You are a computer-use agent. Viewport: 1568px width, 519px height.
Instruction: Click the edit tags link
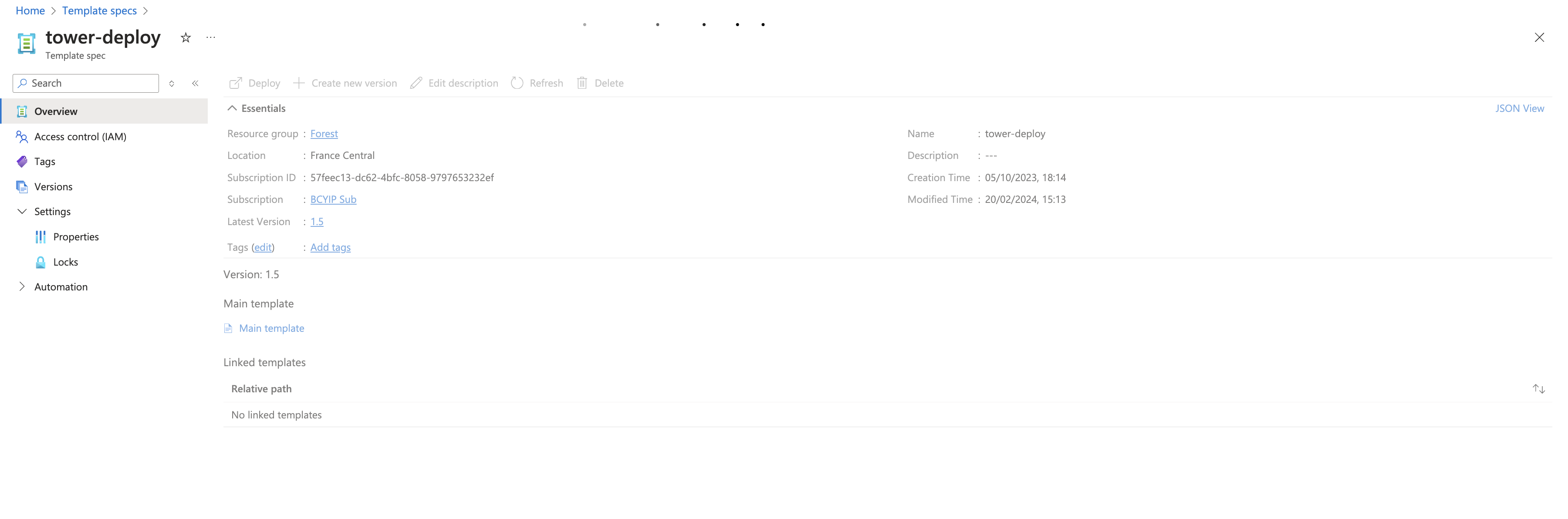[263, 247]
